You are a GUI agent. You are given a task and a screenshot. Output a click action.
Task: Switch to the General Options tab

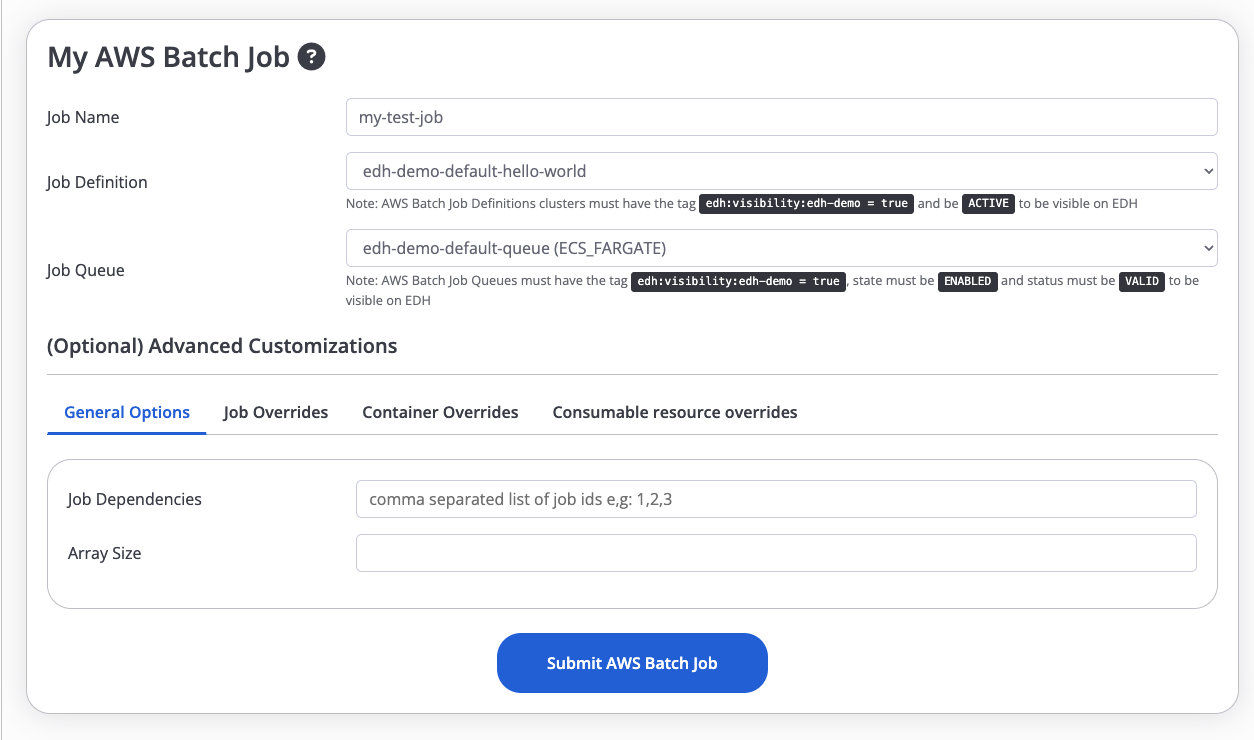127,412
